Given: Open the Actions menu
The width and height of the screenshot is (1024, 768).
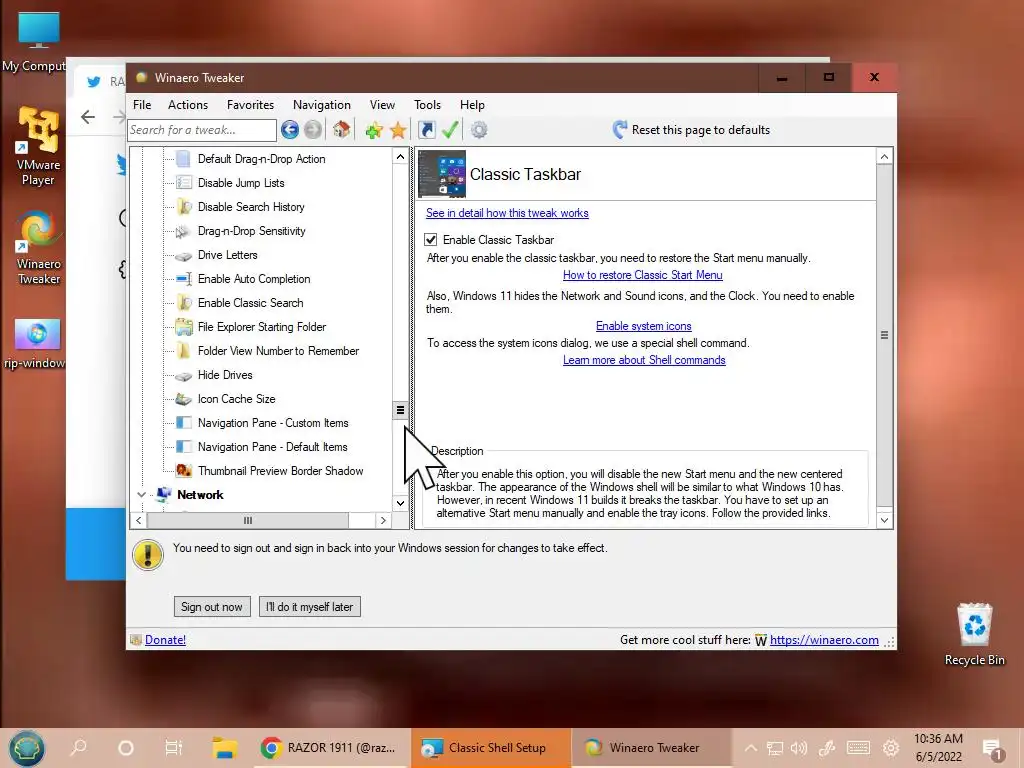Looking at the screenshot, I should point(187,104).
